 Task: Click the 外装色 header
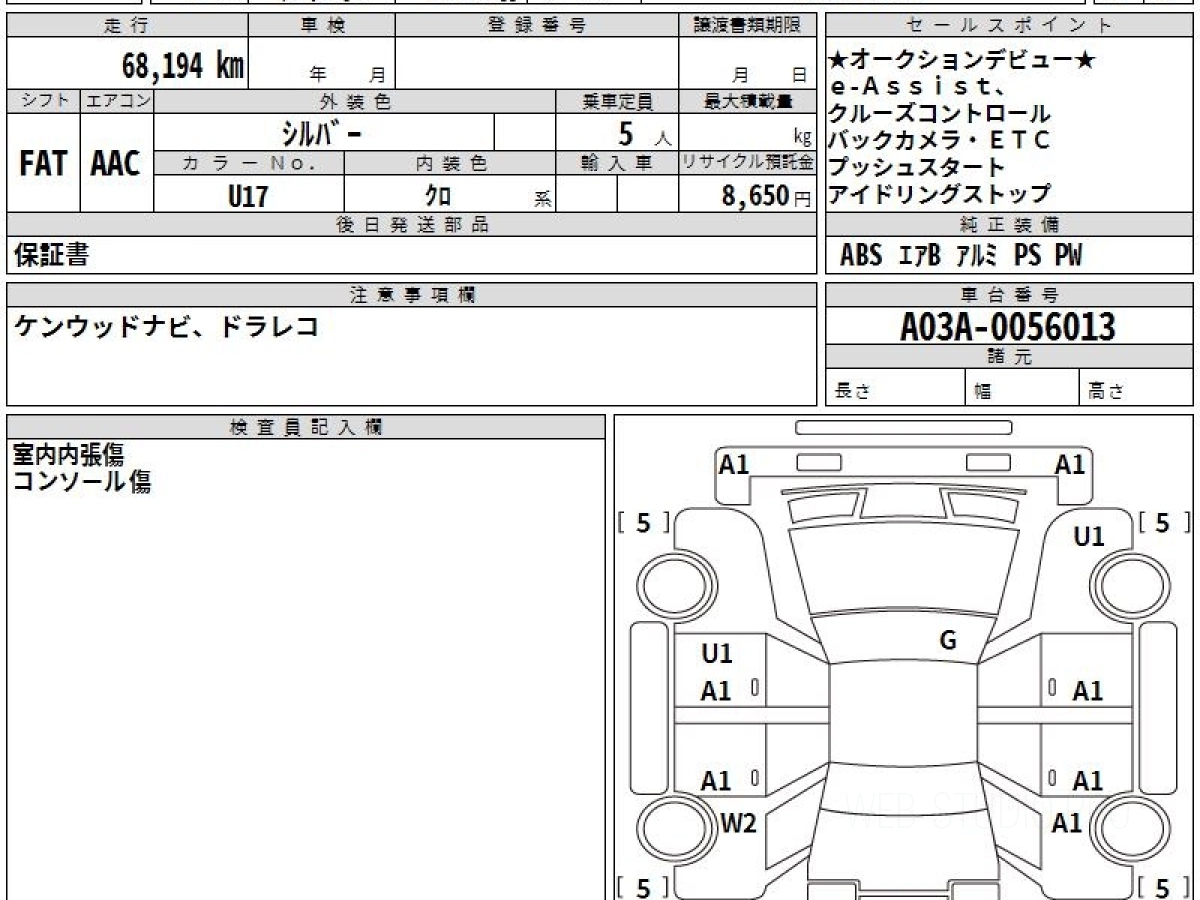(x=355, y=101)
